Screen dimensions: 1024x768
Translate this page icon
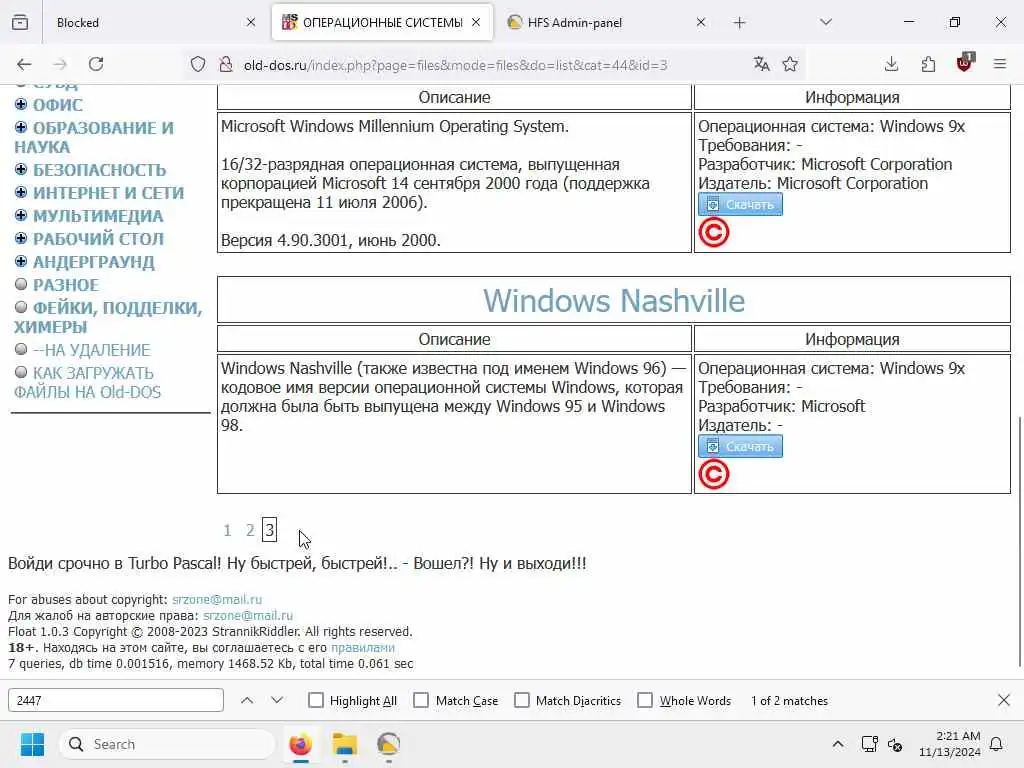pyautogui.click(x=761, y=64)
